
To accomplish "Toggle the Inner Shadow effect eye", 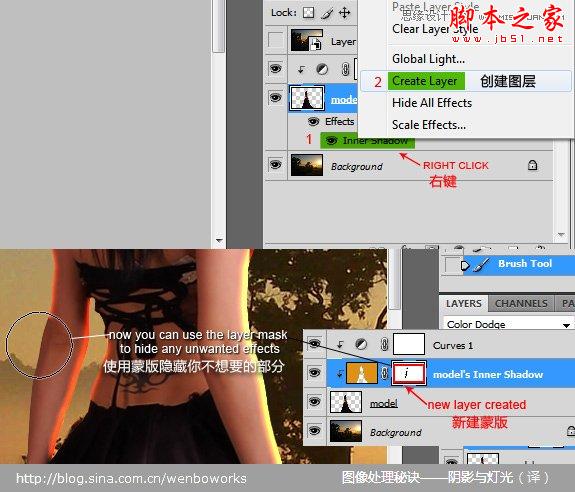I will pyautogui.click(x=331, y=140).
